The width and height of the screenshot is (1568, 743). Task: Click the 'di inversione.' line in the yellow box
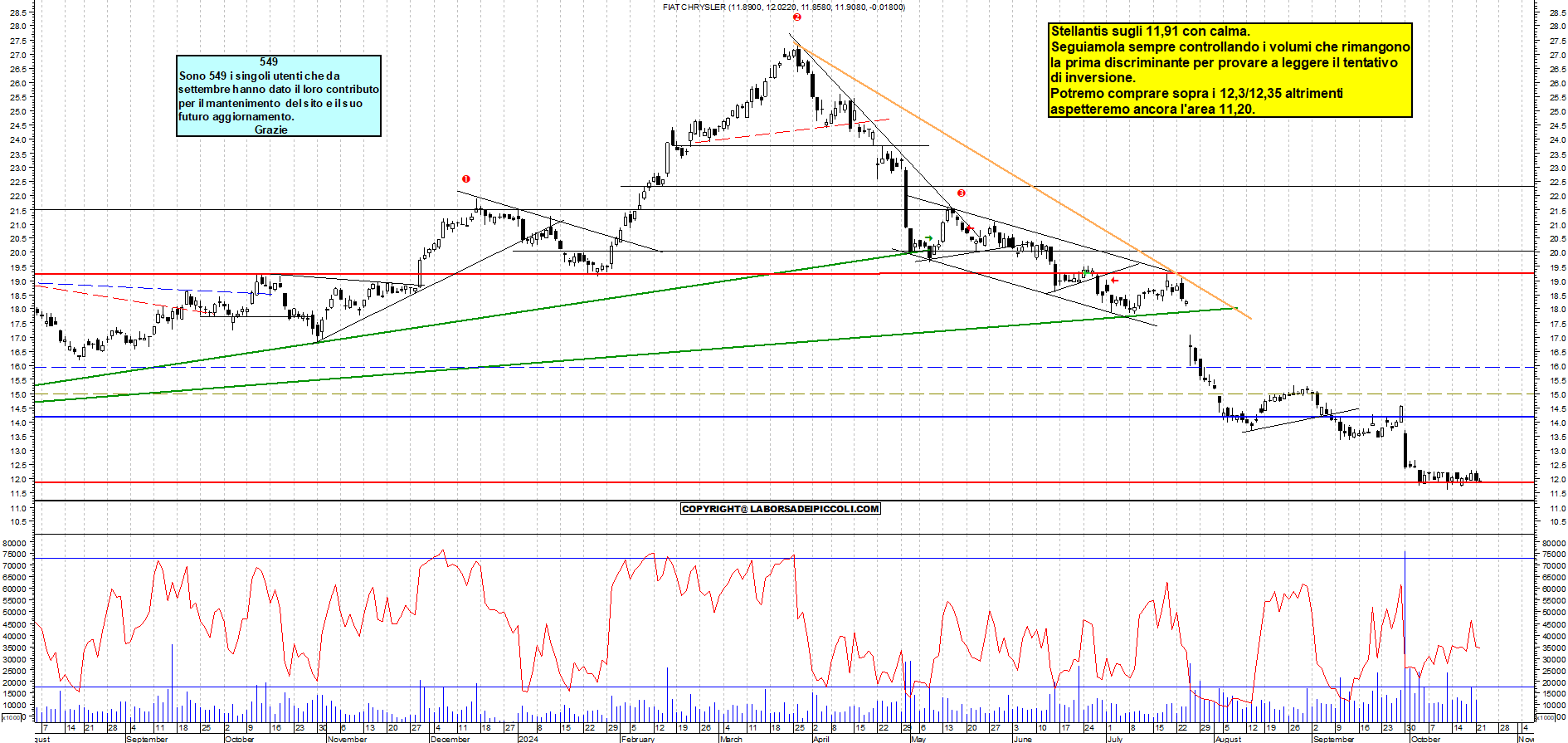1093,78
